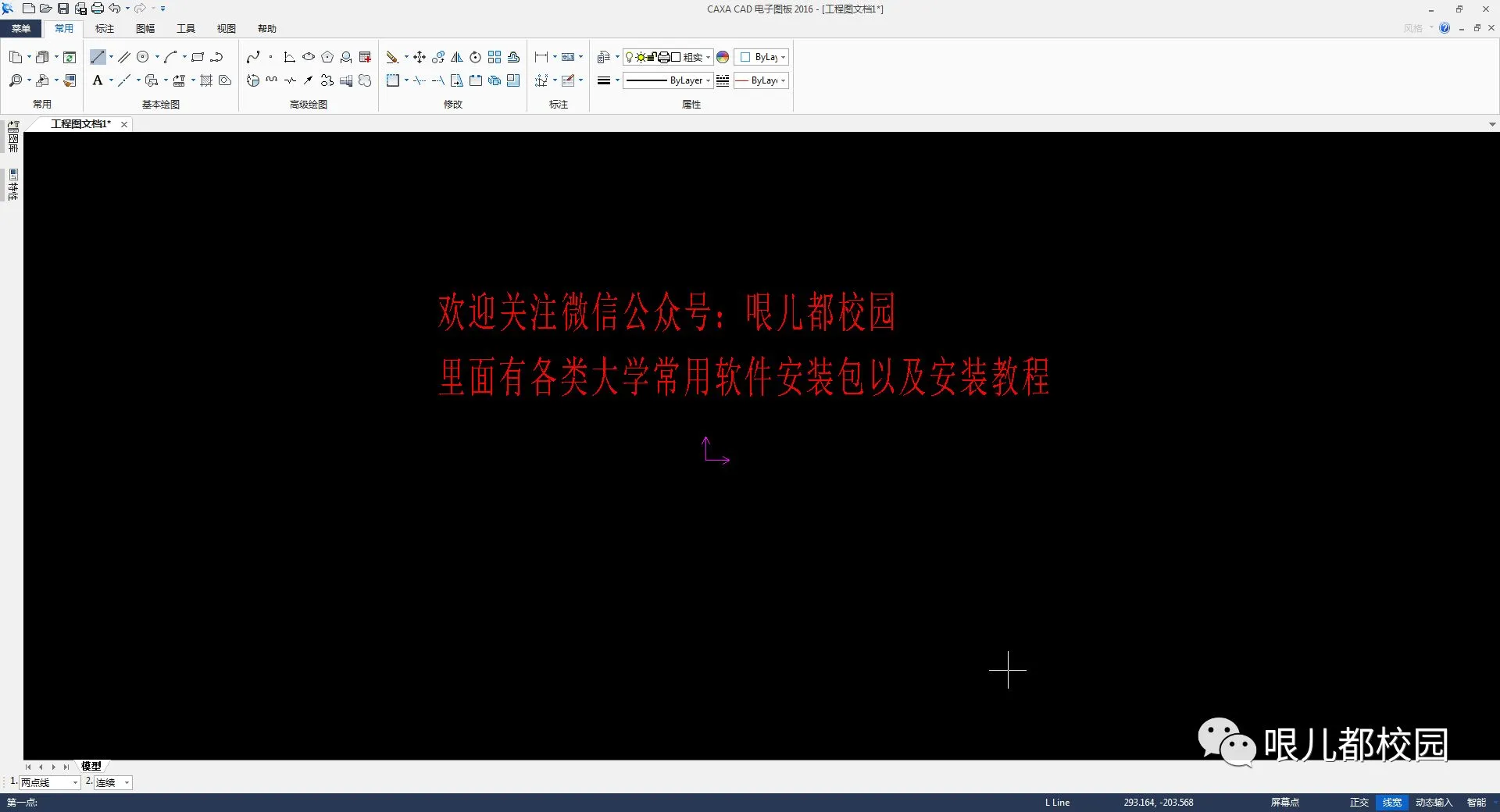This screenshot has width=1500, height=812.
Task: Select the Circle drawing tool
Action: coord(143,57)
